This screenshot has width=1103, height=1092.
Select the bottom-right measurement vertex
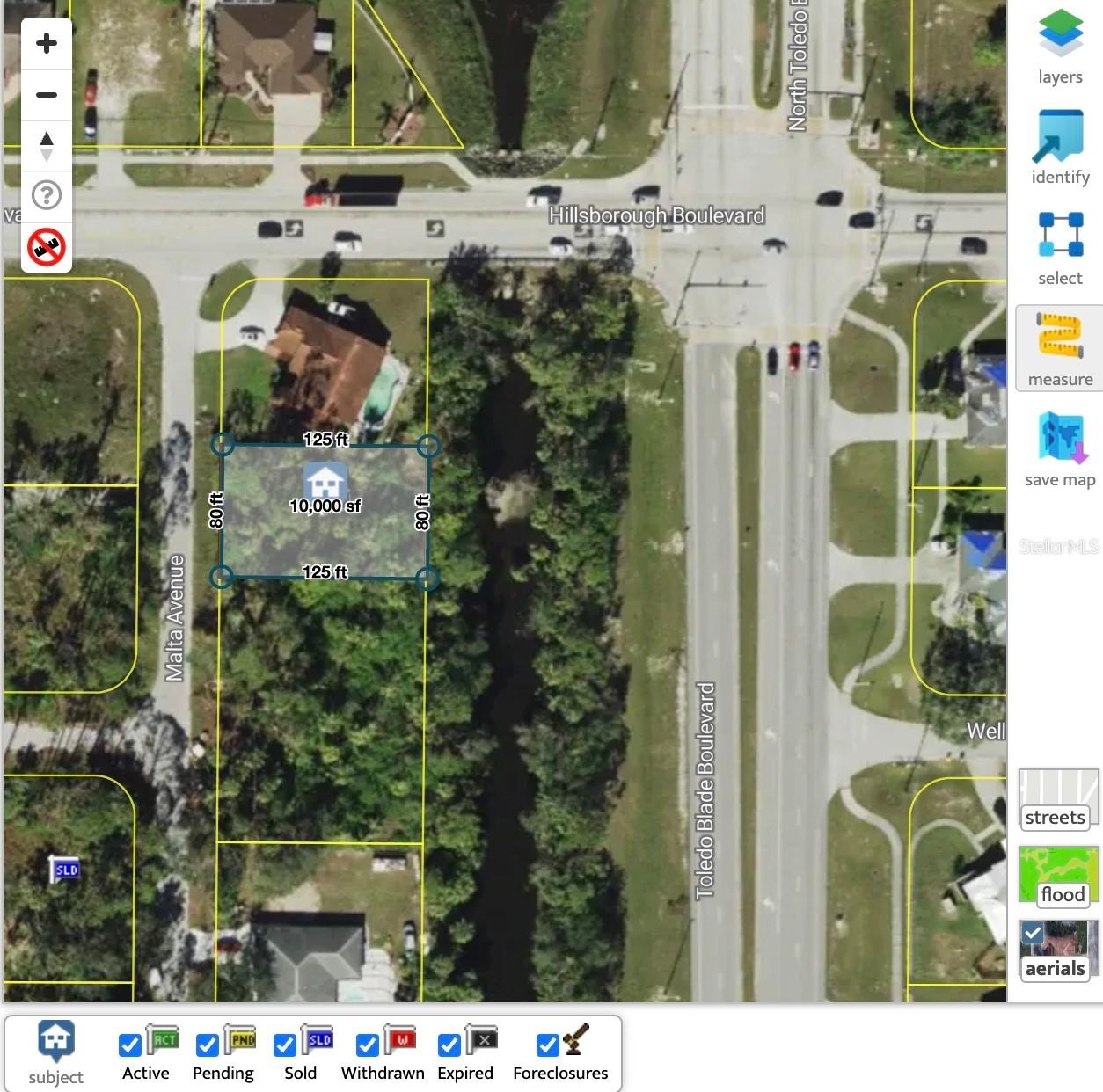click(427, 579)
